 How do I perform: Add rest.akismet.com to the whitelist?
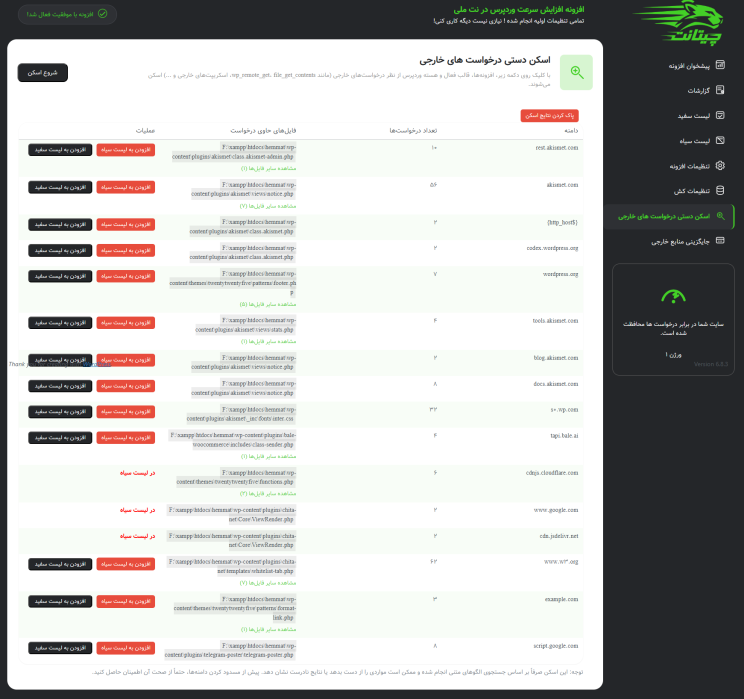pos(60,149)
